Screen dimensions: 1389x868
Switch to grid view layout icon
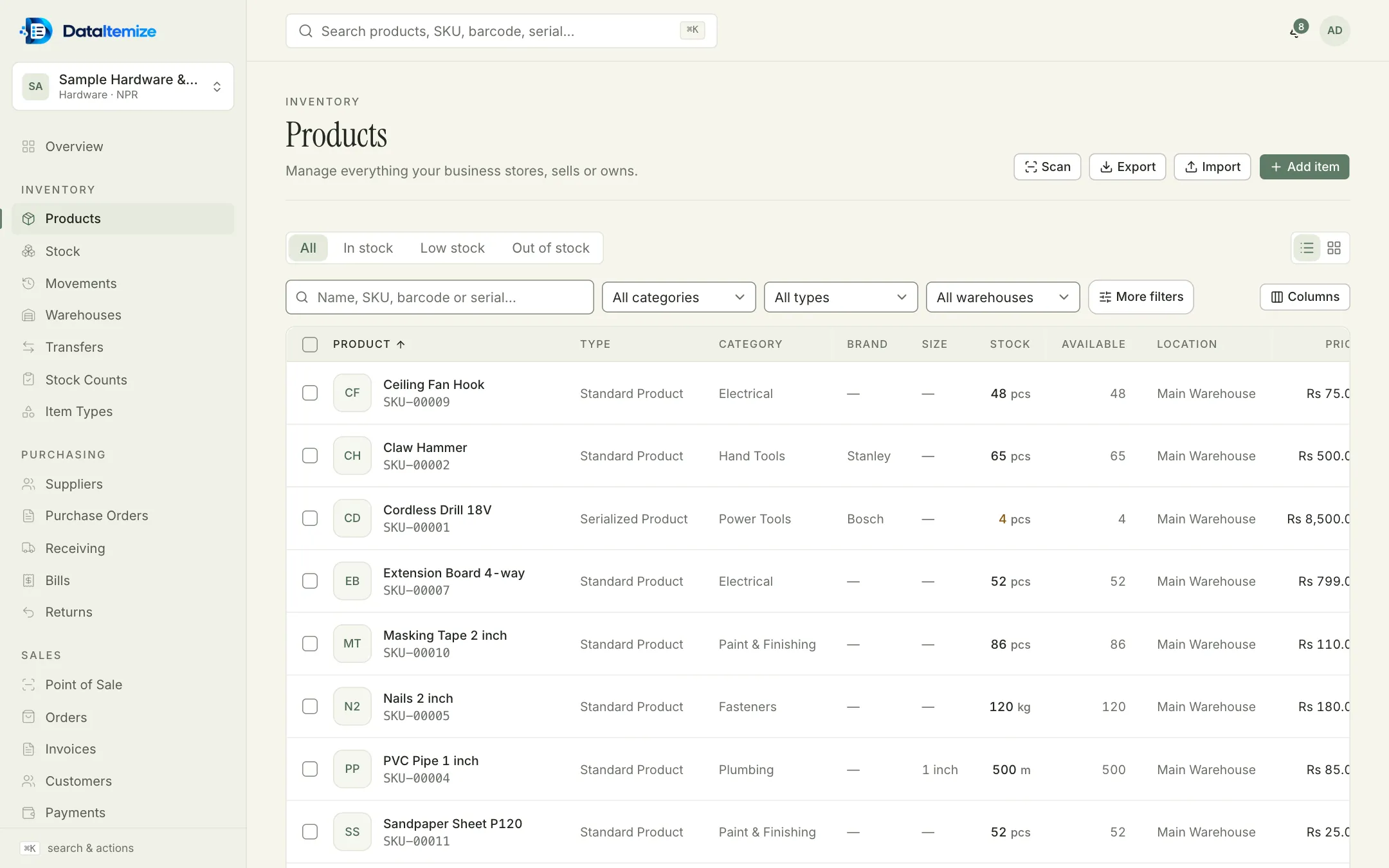tap(1334, 248)
